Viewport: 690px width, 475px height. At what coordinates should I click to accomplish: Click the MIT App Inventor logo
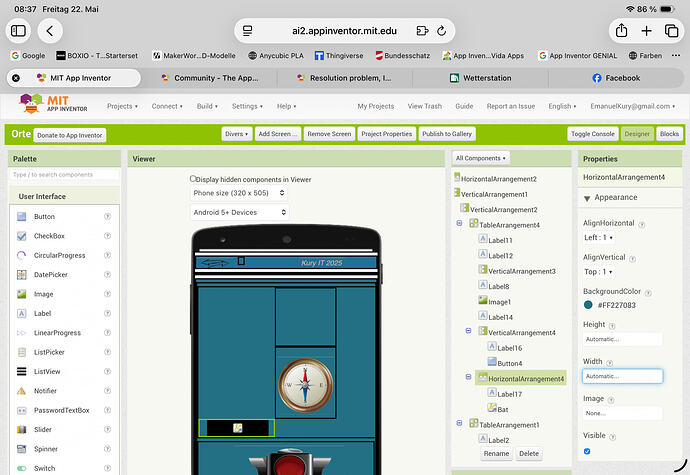[x=53, y=104]
